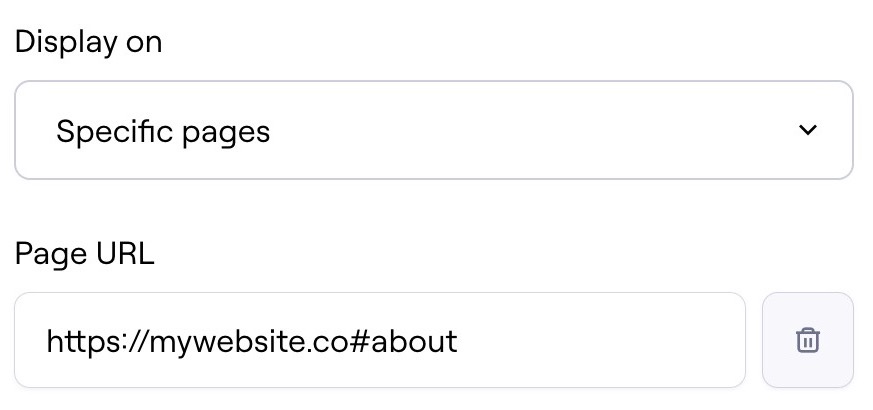Show the Display on options list
This screenshot has width=873, height=410.
(x=433, y=131)
